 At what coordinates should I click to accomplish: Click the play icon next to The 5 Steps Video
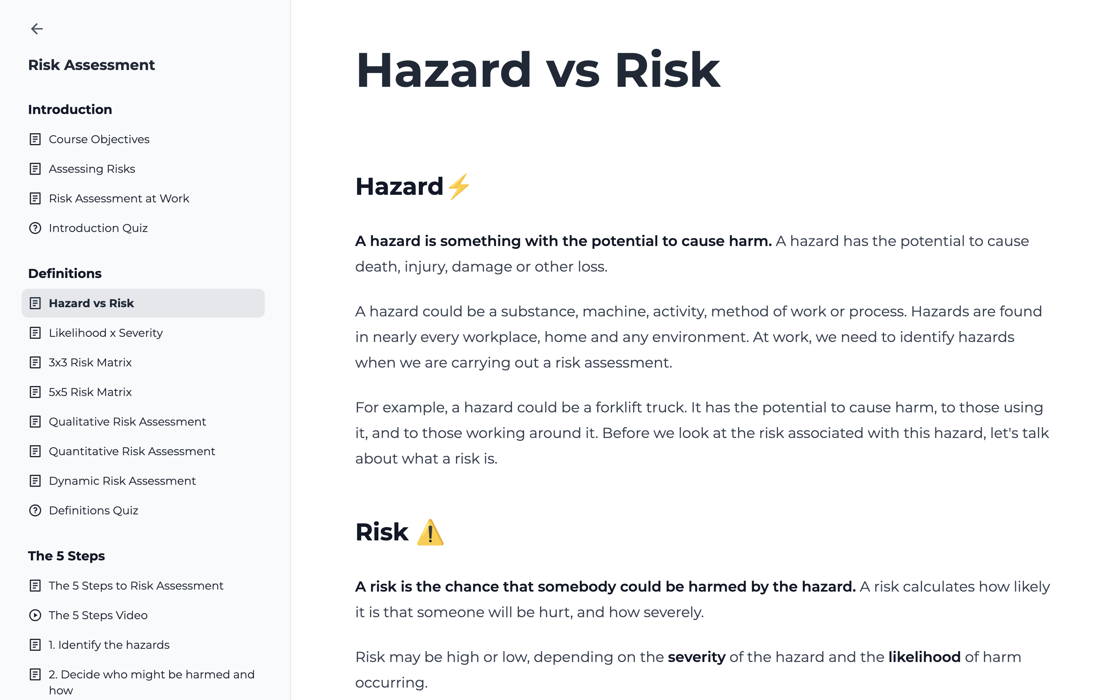point(35,615)
